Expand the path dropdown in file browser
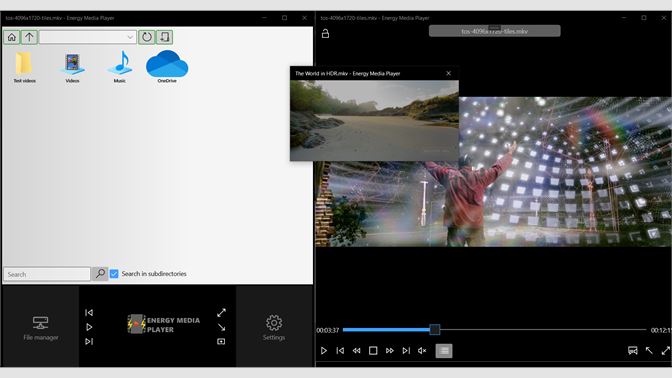 [130, 37]
